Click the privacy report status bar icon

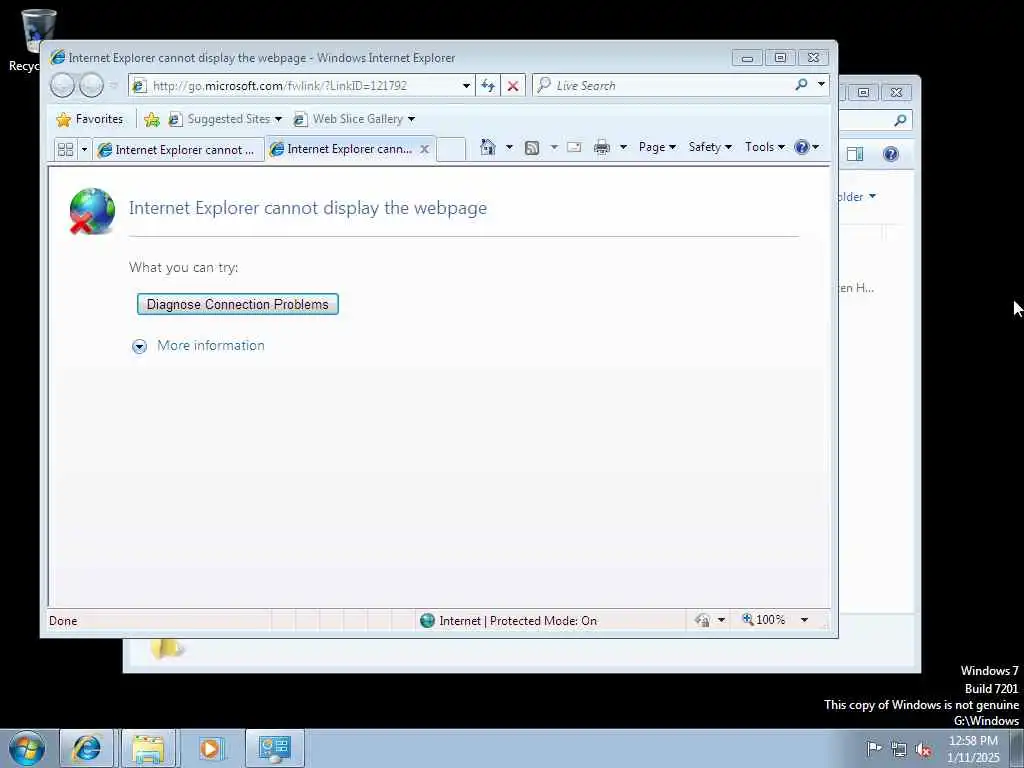(x=703, y=620)
